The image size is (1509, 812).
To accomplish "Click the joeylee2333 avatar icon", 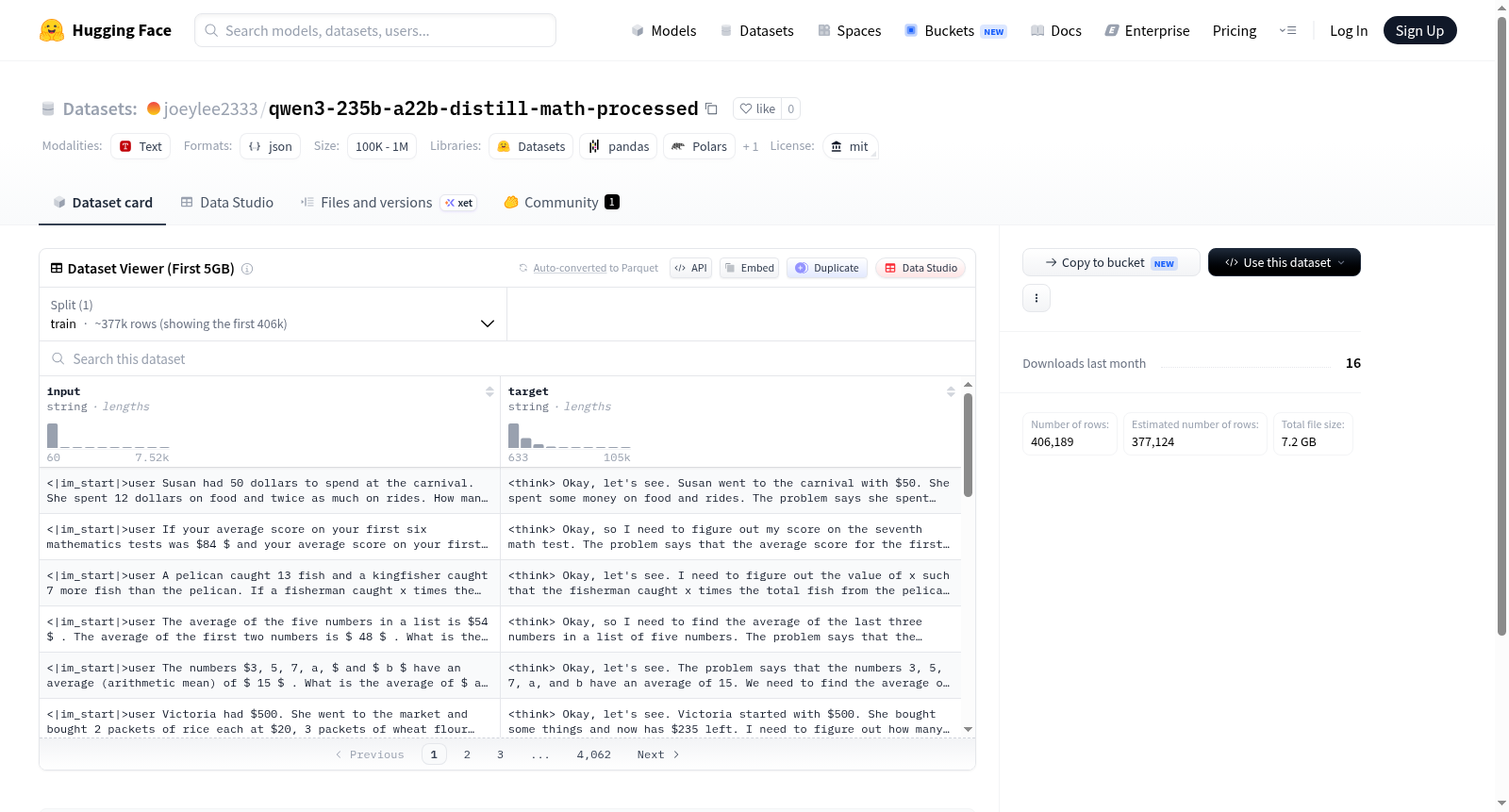I will [154, 108].
